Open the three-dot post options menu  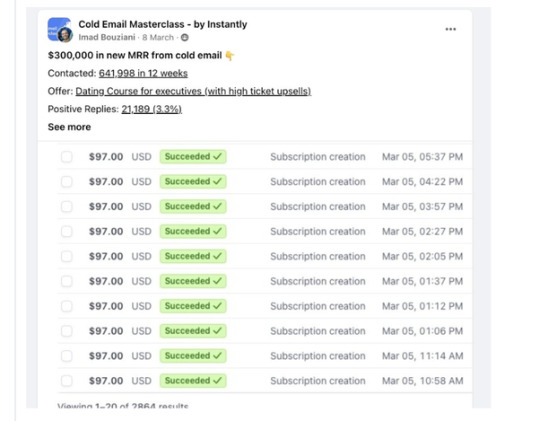click(x=450, y=29)
